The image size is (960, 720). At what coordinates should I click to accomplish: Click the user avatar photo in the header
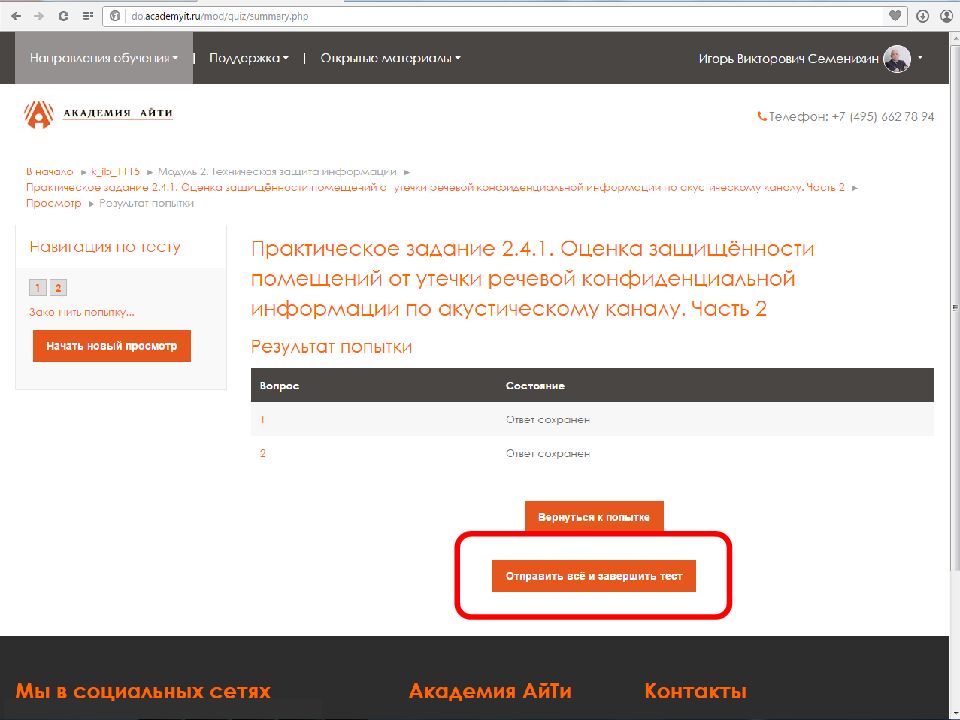[897, 58]
